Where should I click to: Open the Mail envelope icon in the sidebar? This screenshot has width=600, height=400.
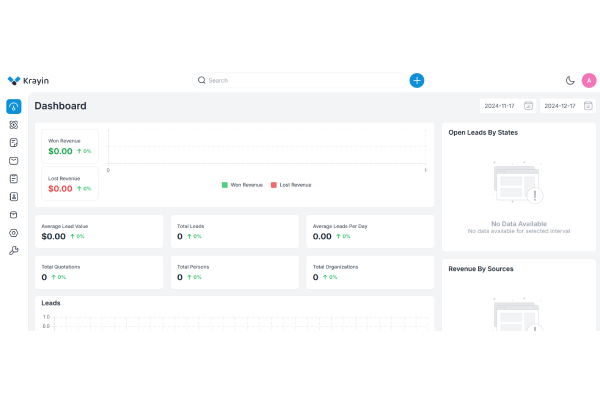pyautogui.click(x=14, y=161)
